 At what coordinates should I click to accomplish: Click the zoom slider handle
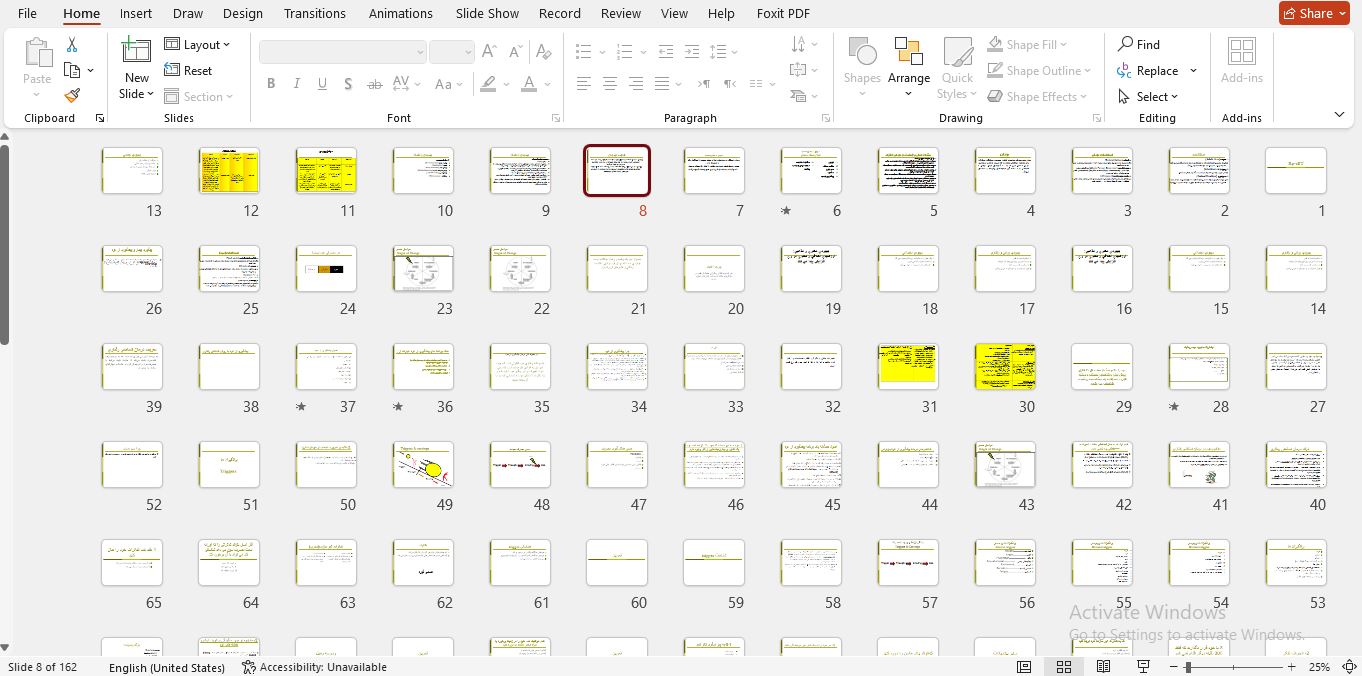point(1188,667)
